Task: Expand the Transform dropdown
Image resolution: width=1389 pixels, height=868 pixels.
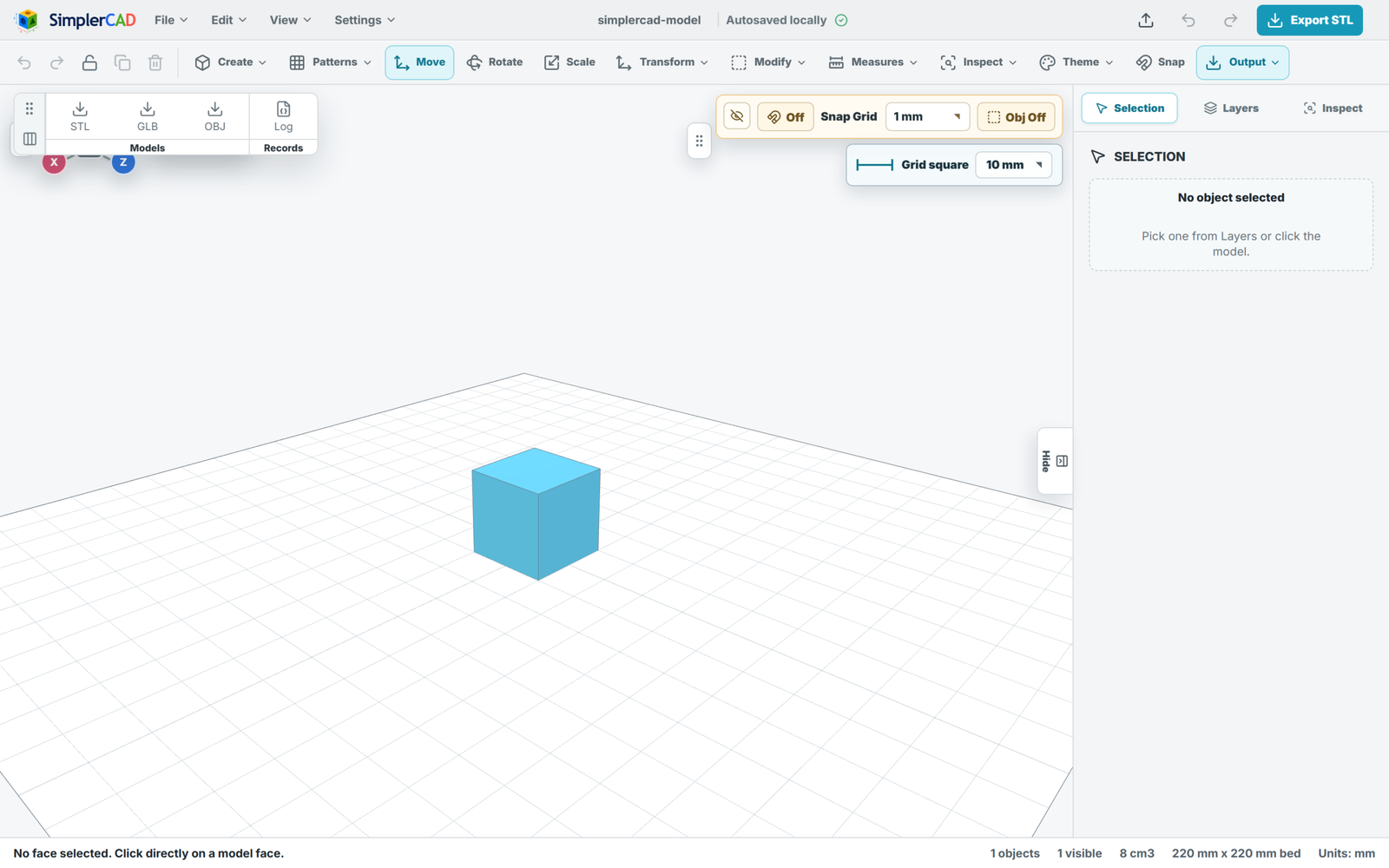Action: [x=662, y=62]
